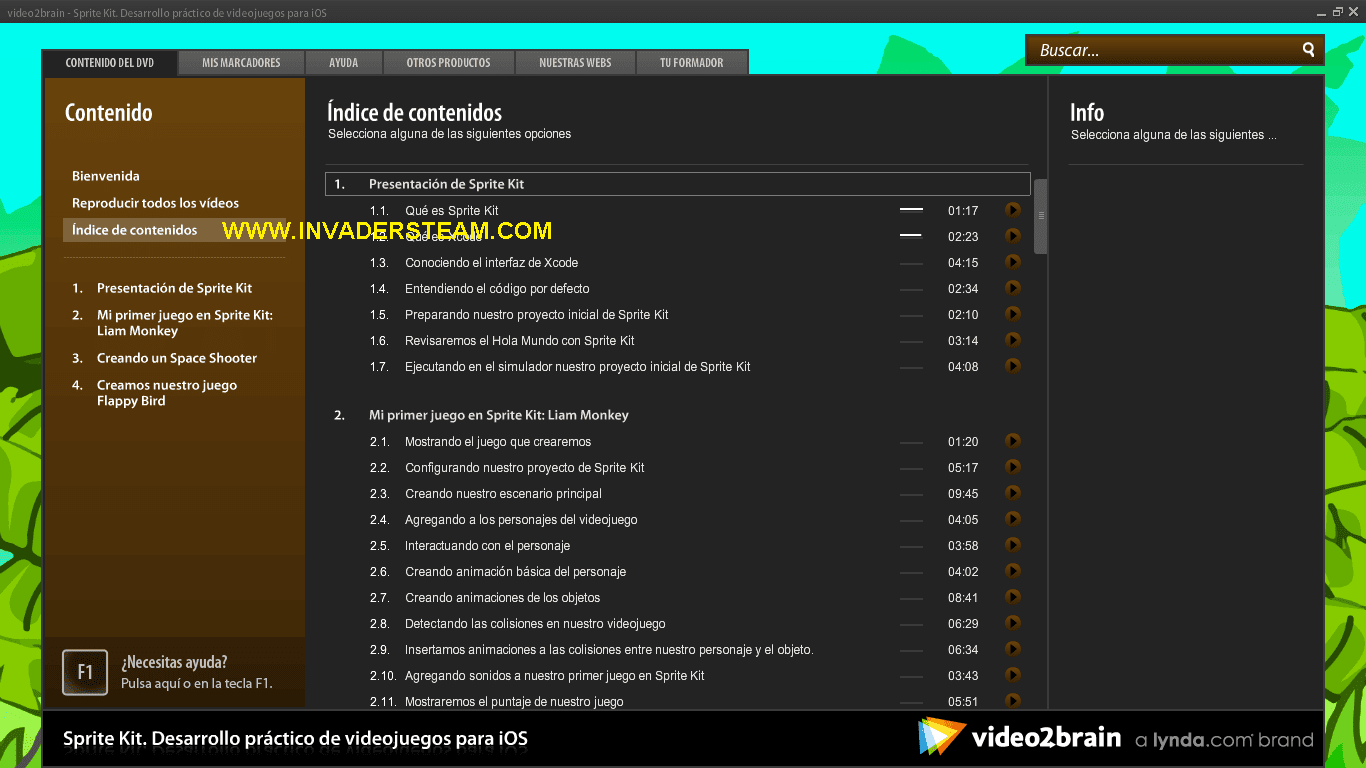Open lesson title Entendiendo el código por defecto
Screen dimensions: 1366x768
pos(497,289)
